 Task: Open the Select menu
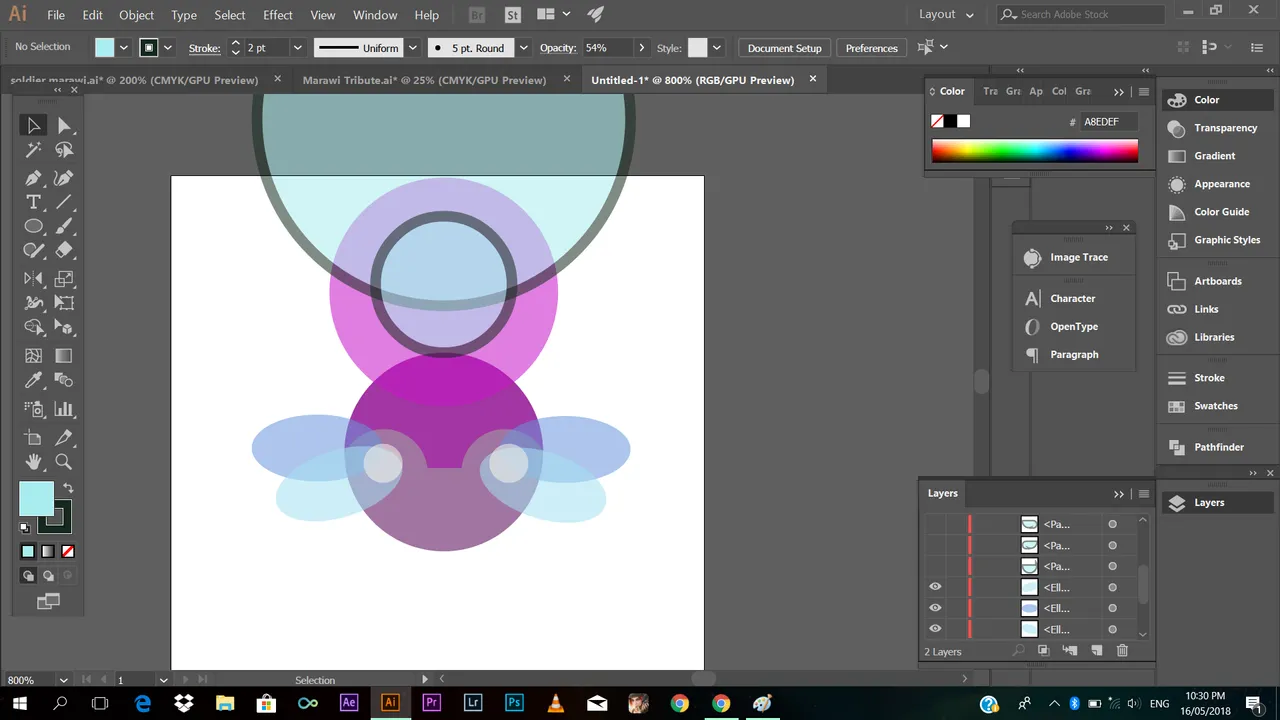tap(230, 15)
